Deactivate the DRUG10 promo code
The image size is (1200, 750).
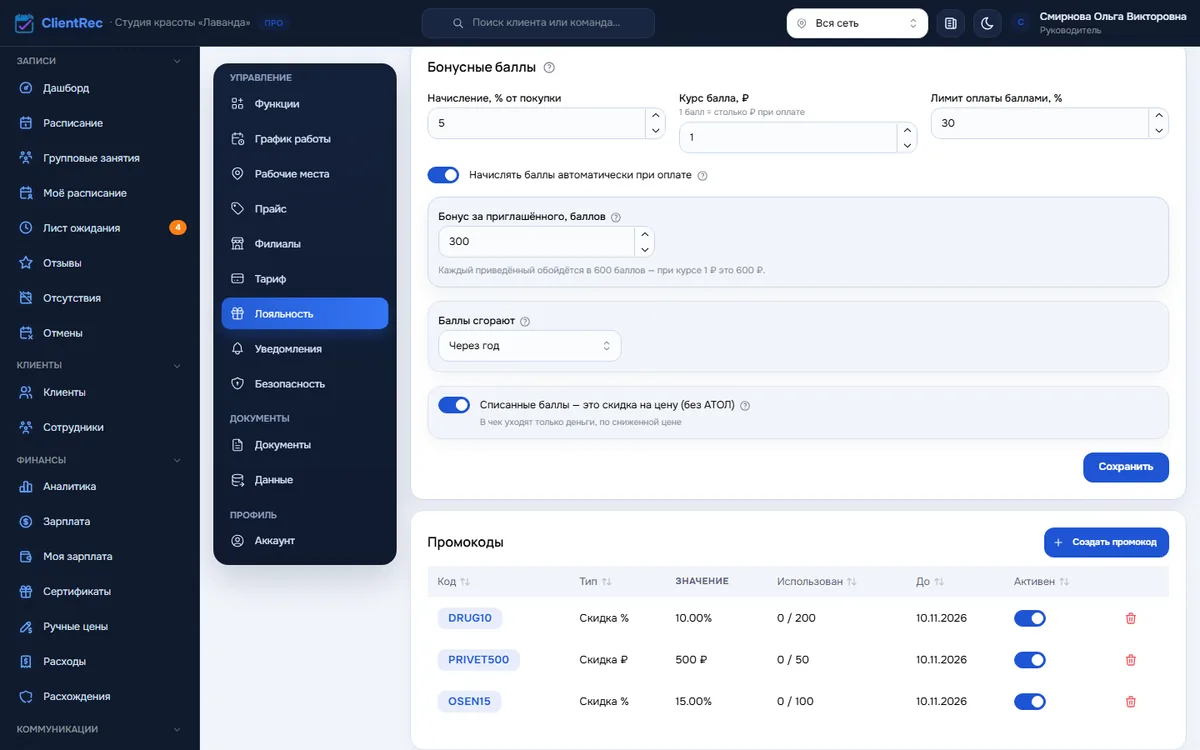tap(1030, 618)
